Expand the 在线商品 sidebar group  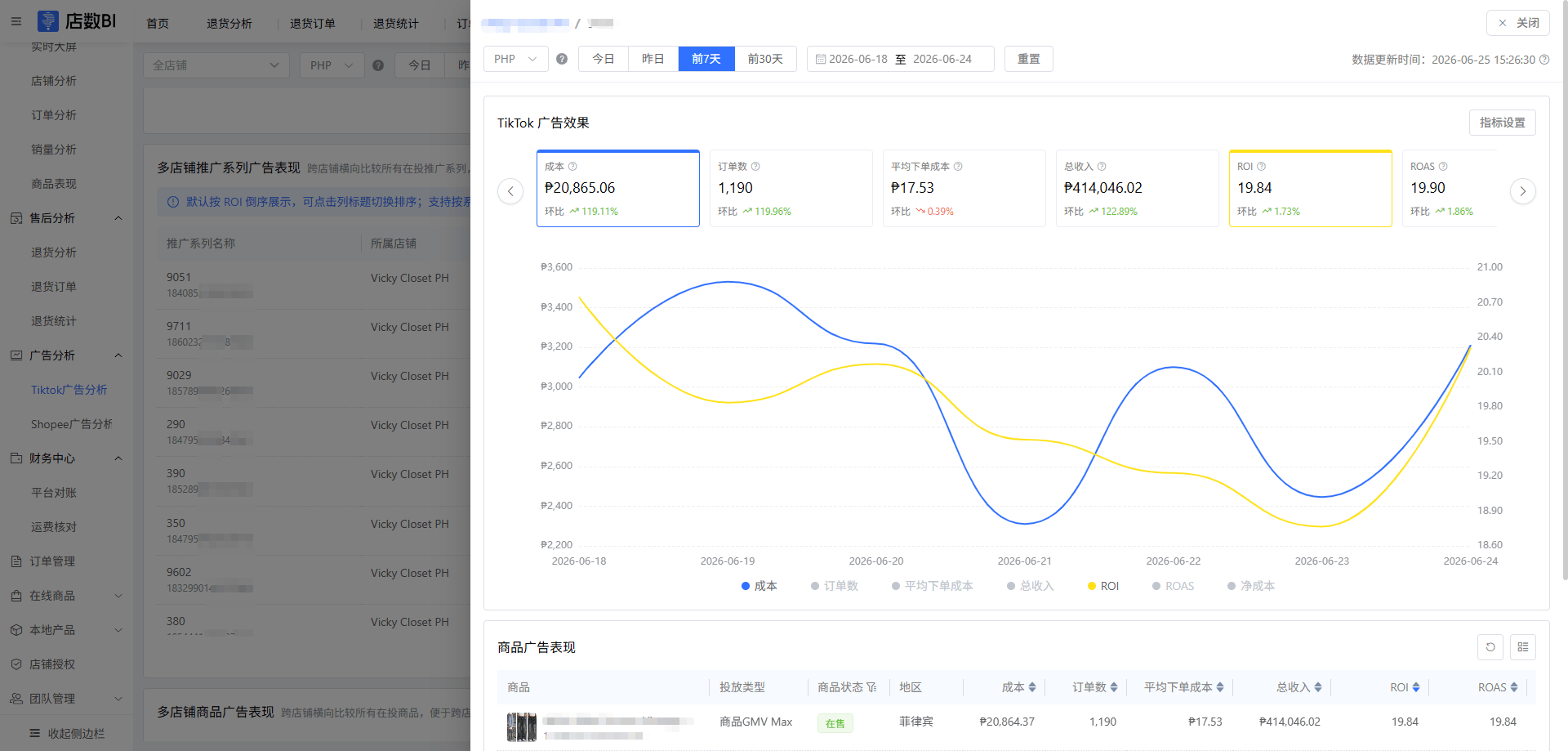tap(118, 596)
